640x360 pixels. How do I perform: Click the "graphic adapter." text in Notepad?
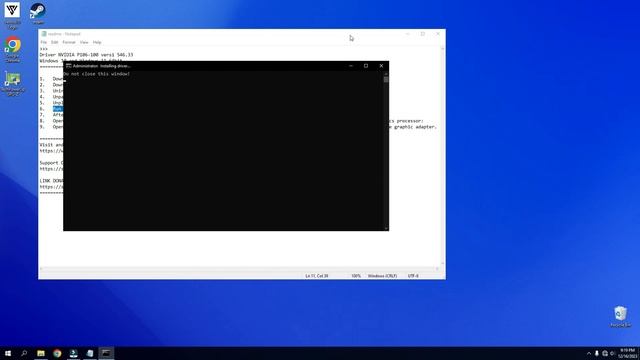coord(415,127)
